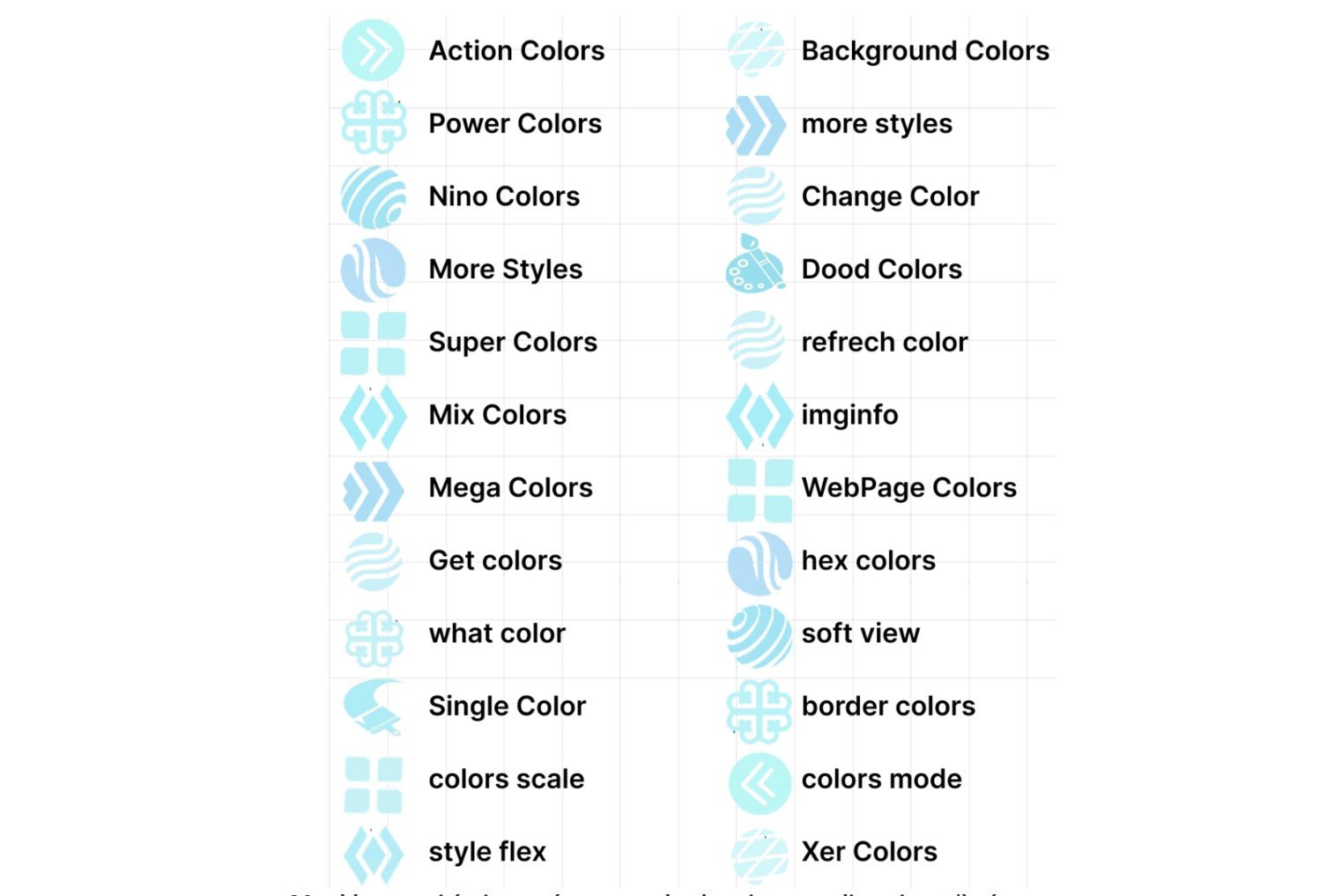The image size is (1327, 896).
Task: Select the soft view label
Action: [x=860, y=633]
